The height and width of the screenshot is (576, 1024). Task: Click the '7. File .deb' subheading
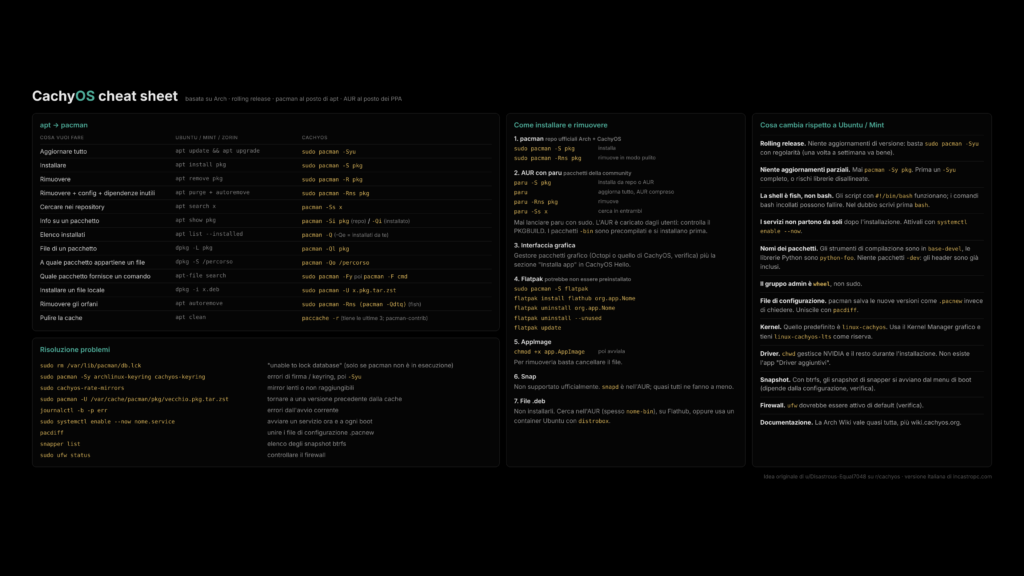530,402
